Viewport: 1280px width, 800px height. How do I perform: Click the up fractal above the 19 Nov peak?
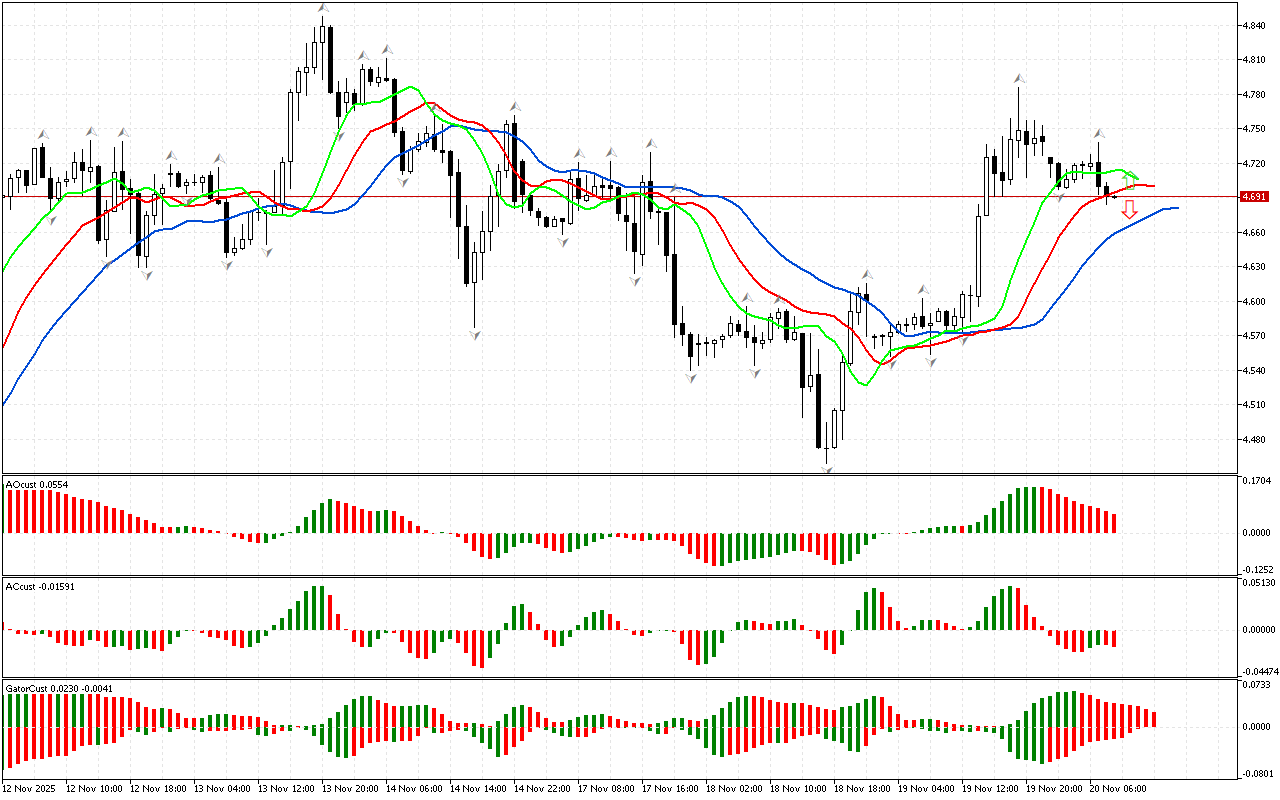[1019, 77]
